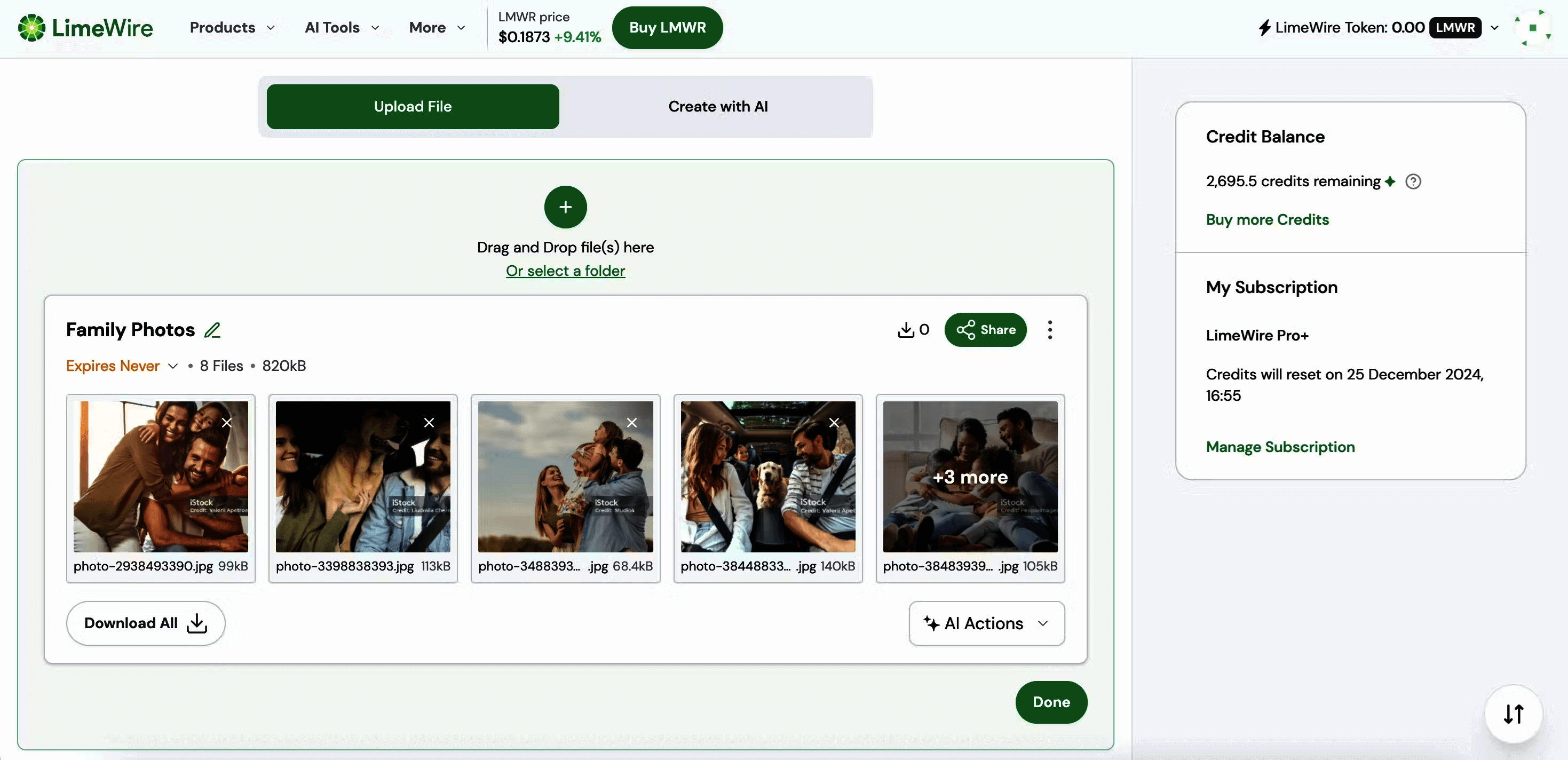1568x760 pixels.
Task: Select the Upload File tab
Action: coord(413,107)
